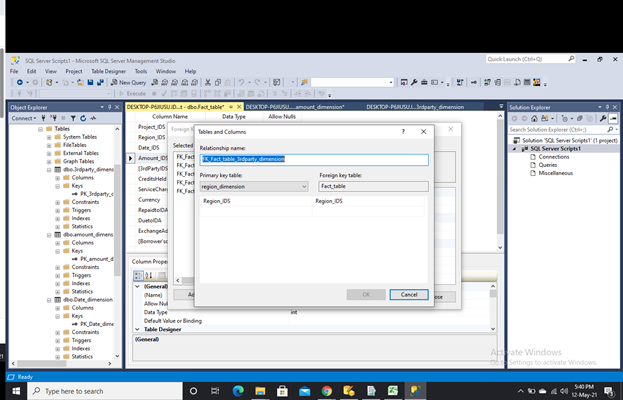Click the table designer vertical scrollbar down arrow
This screenshot has width=623, height=400.
(x=500, y=247)
